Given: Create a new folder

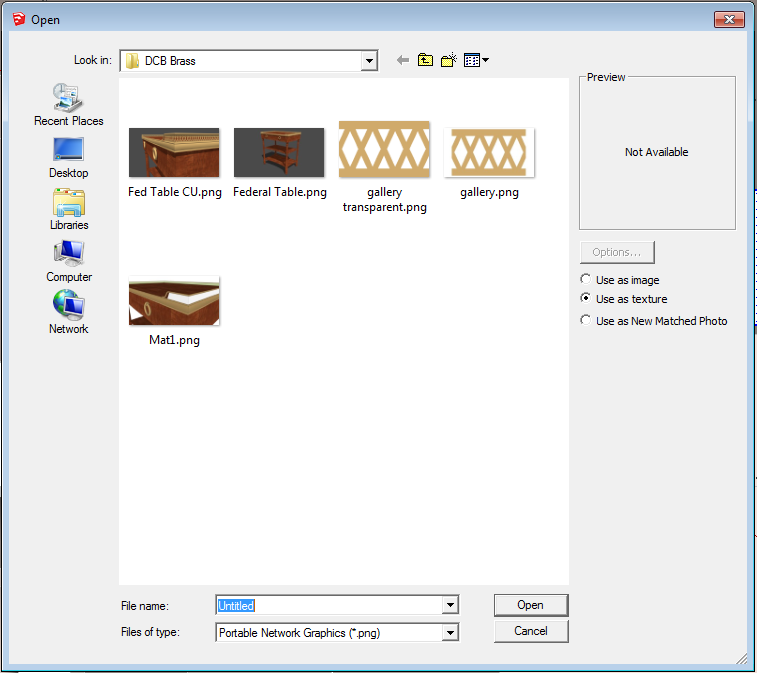Looking at the screenshot, I should tap(449, 60).
